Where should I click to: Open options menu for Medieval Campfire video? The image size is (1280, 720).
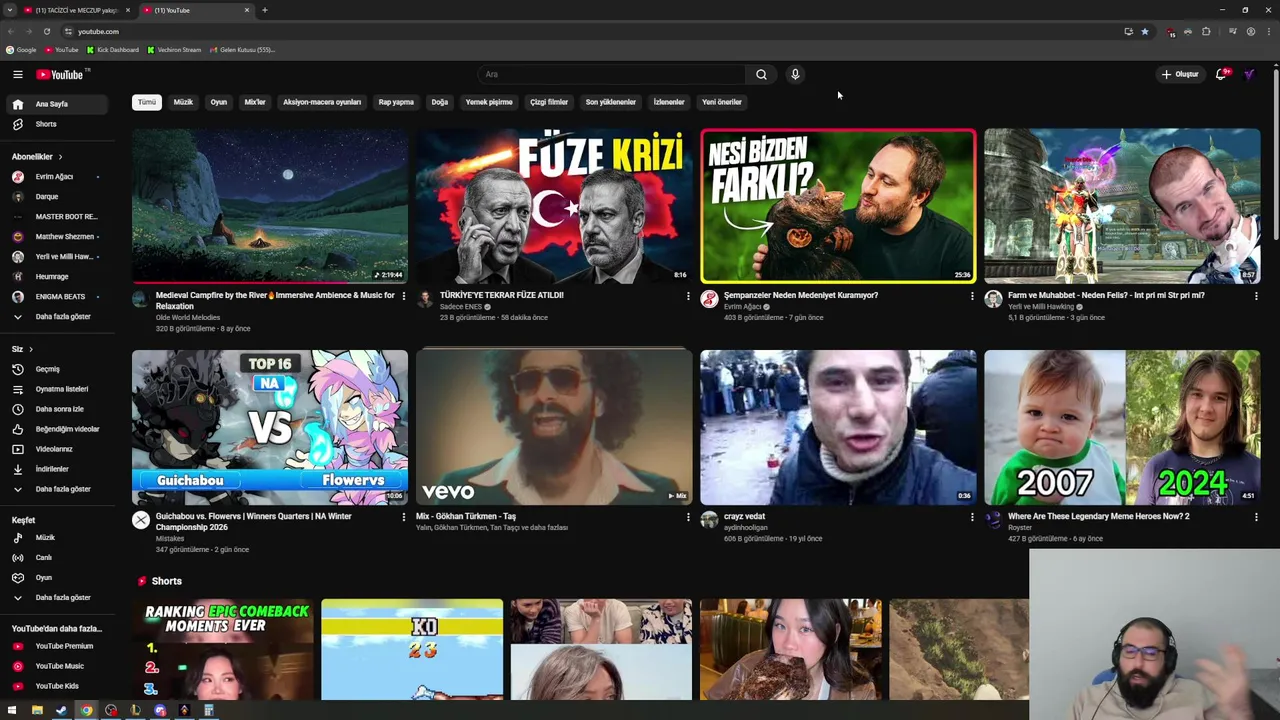coord(403,296)
